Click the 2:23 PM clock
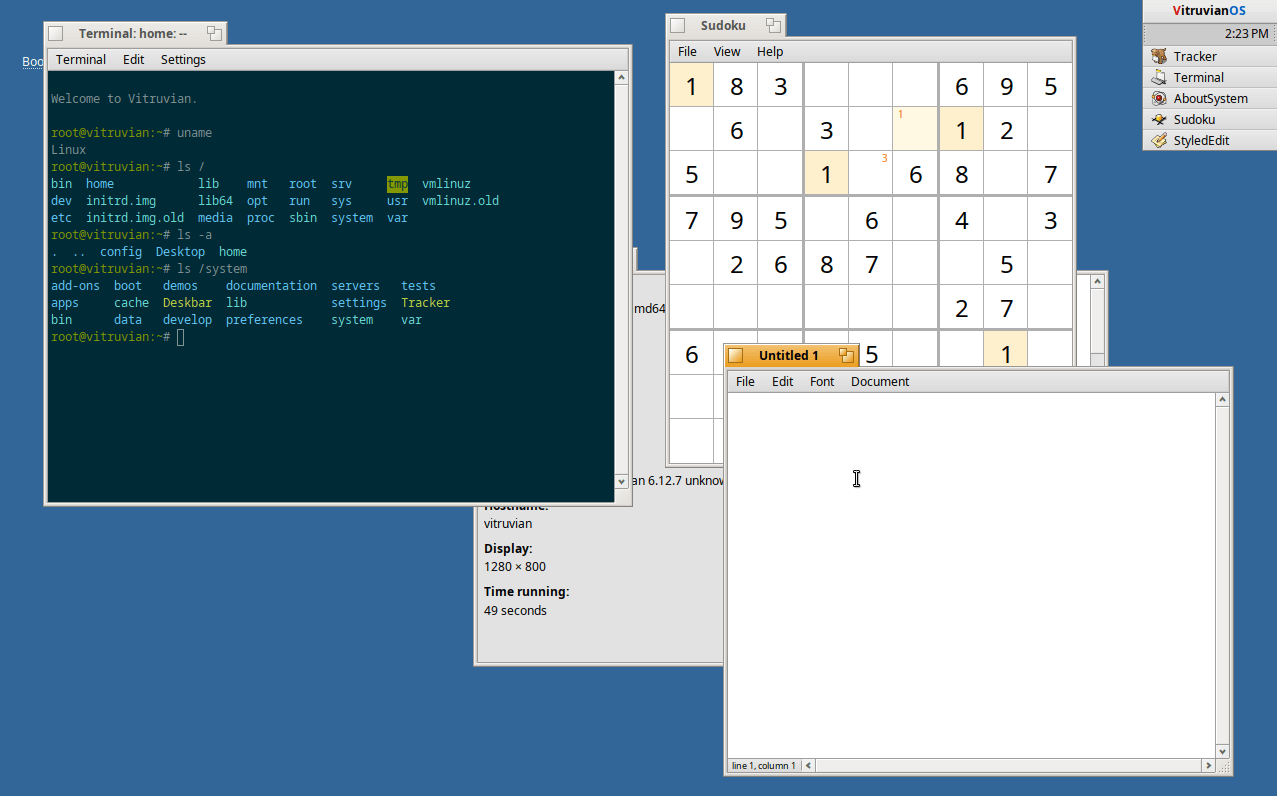This screenshot has width=1277, height=796. coord(1246,34)
